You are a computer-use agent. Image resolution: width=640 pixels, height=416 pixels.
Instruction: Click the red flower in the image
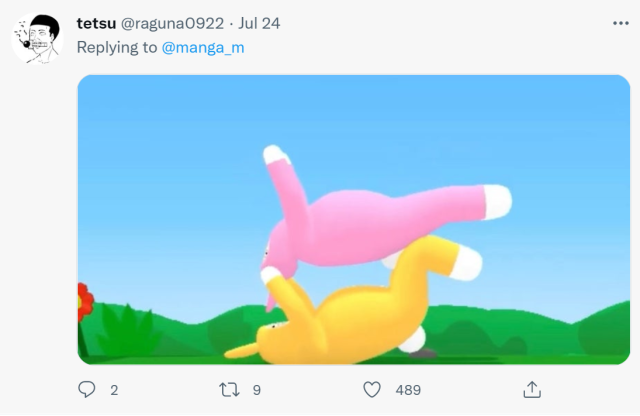(x=83, y=300)
